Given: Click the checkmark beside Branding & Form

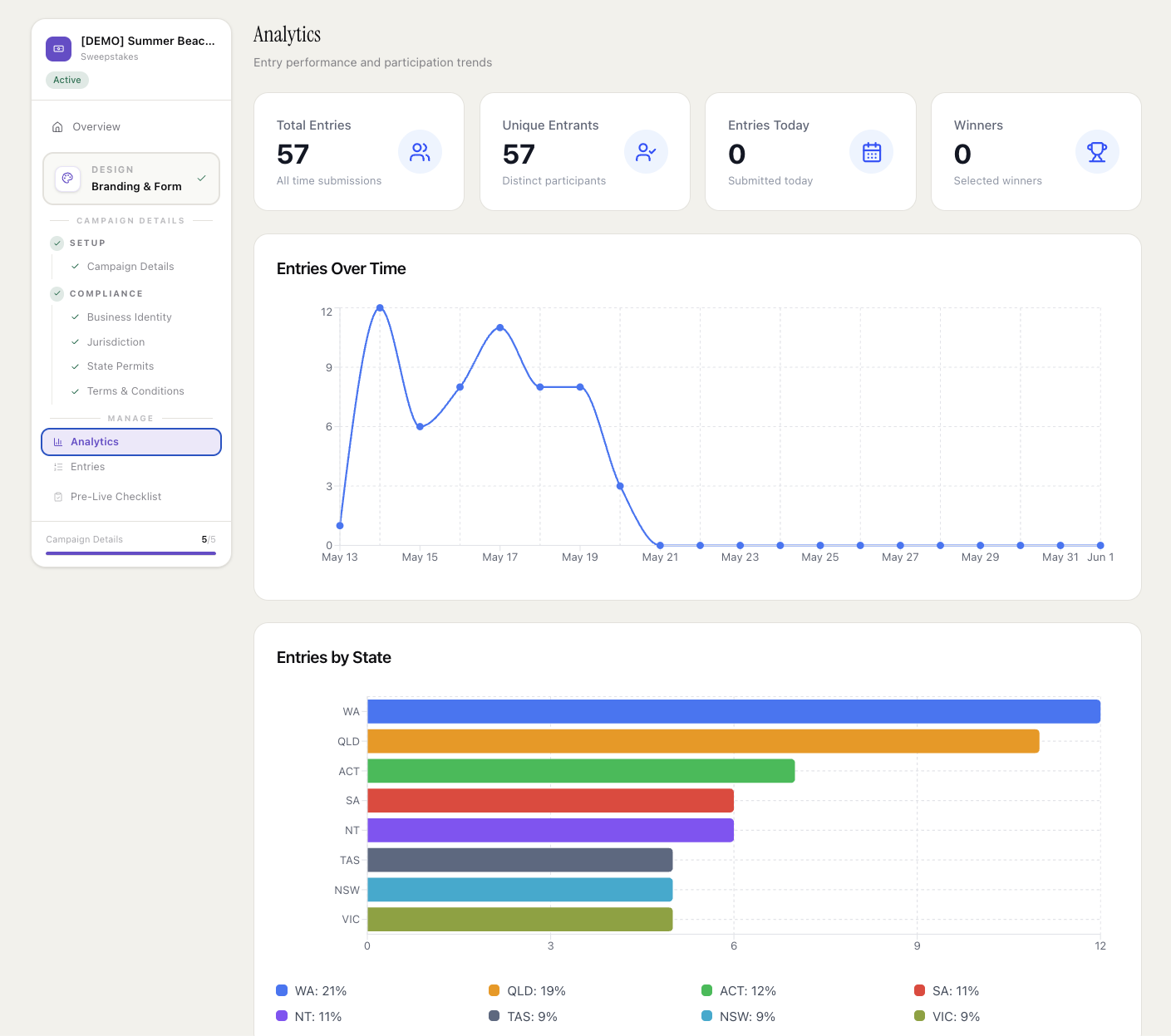Looking at the screenshot, I should pos(201,179).
